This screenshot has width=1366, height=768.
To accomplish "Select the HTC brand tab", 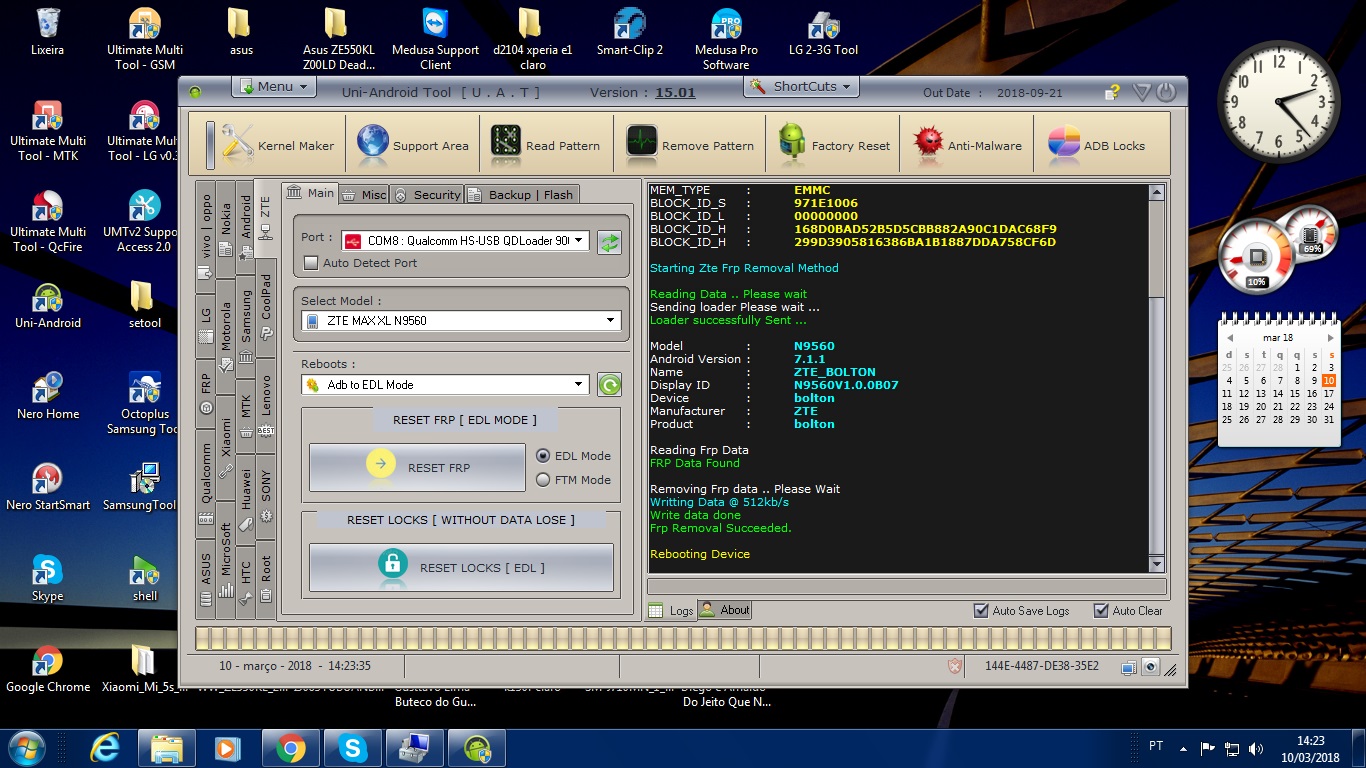I will (245, 582).
